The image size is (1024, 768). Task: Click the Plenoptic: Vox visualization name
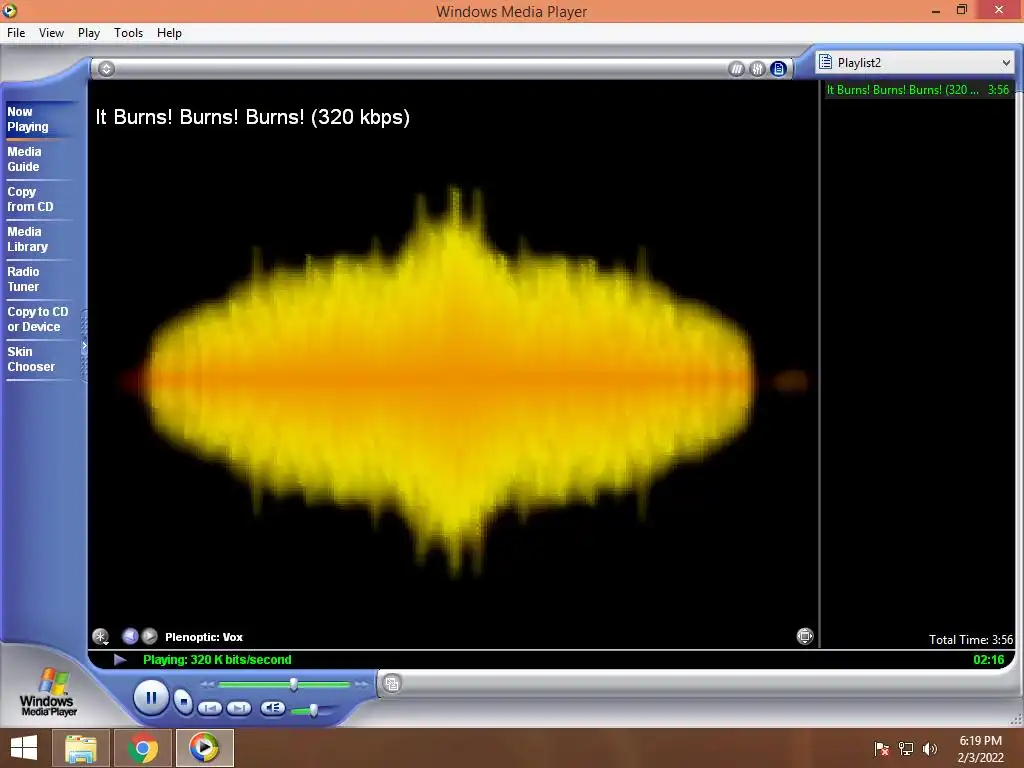click(x=204, y=637)
